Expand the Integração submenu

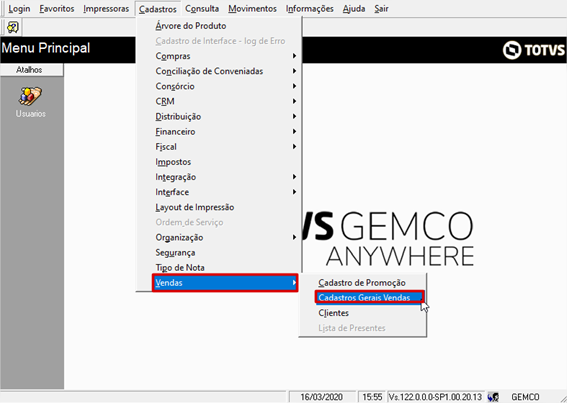pyautogui.click(x=218, y=177)
